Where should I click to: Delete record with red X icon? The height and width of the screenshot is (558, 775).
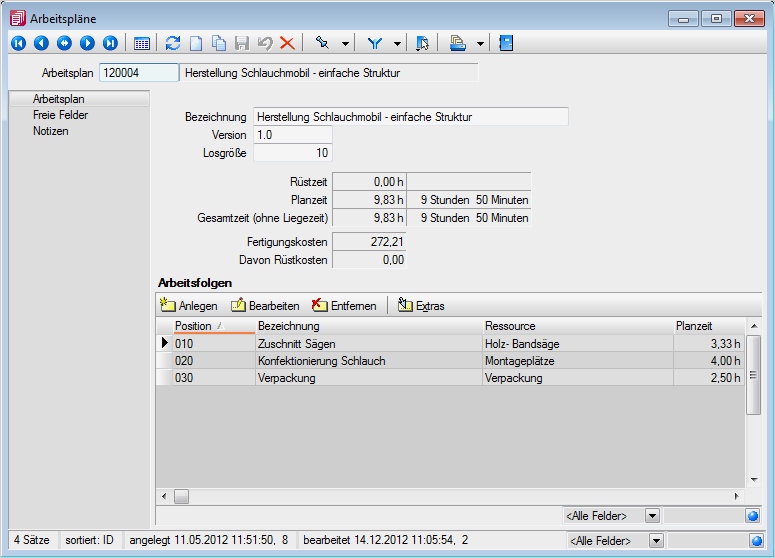point(287,43)
